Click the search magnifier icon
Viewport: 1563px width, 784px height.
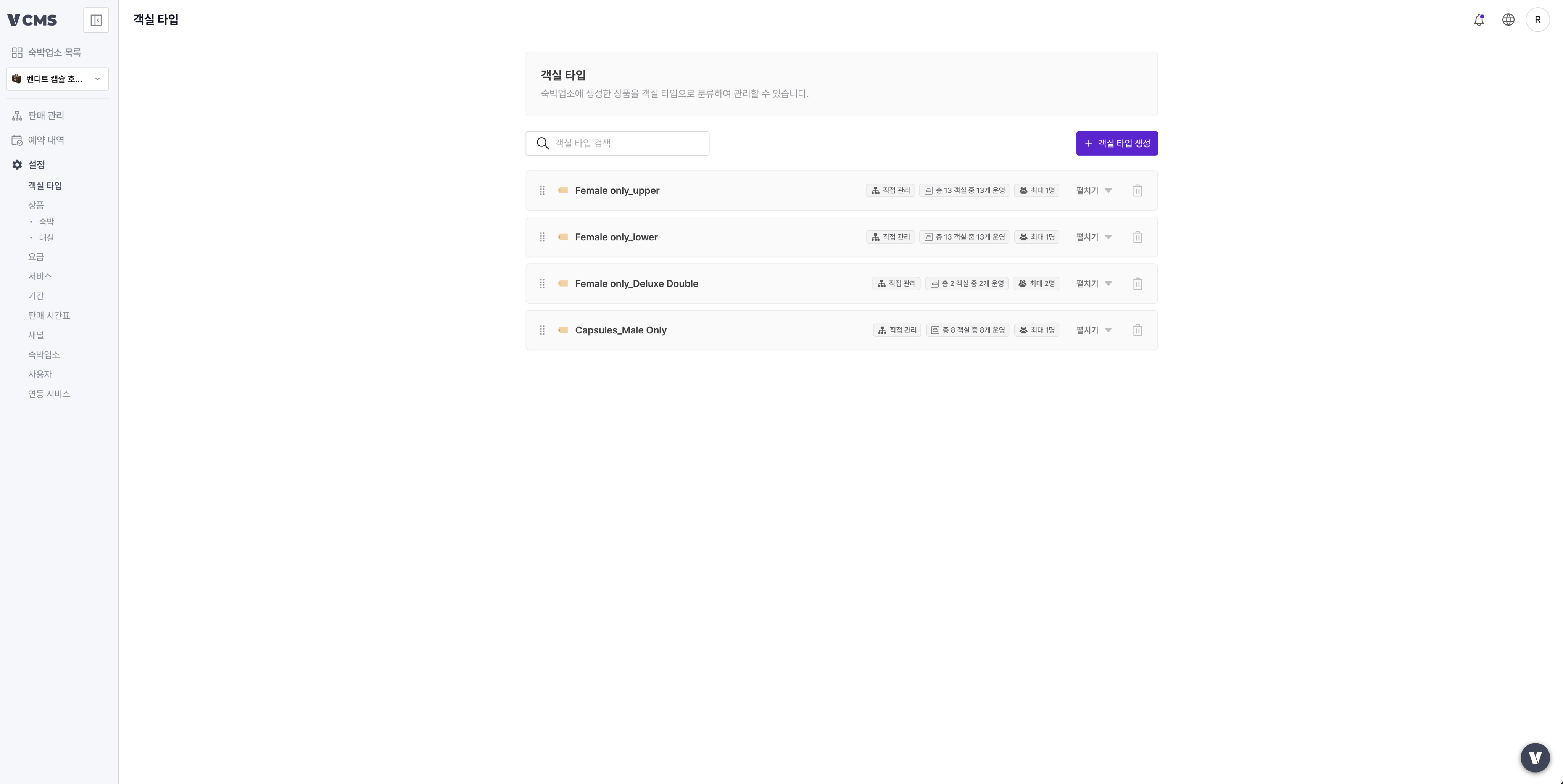click(543, 143)
